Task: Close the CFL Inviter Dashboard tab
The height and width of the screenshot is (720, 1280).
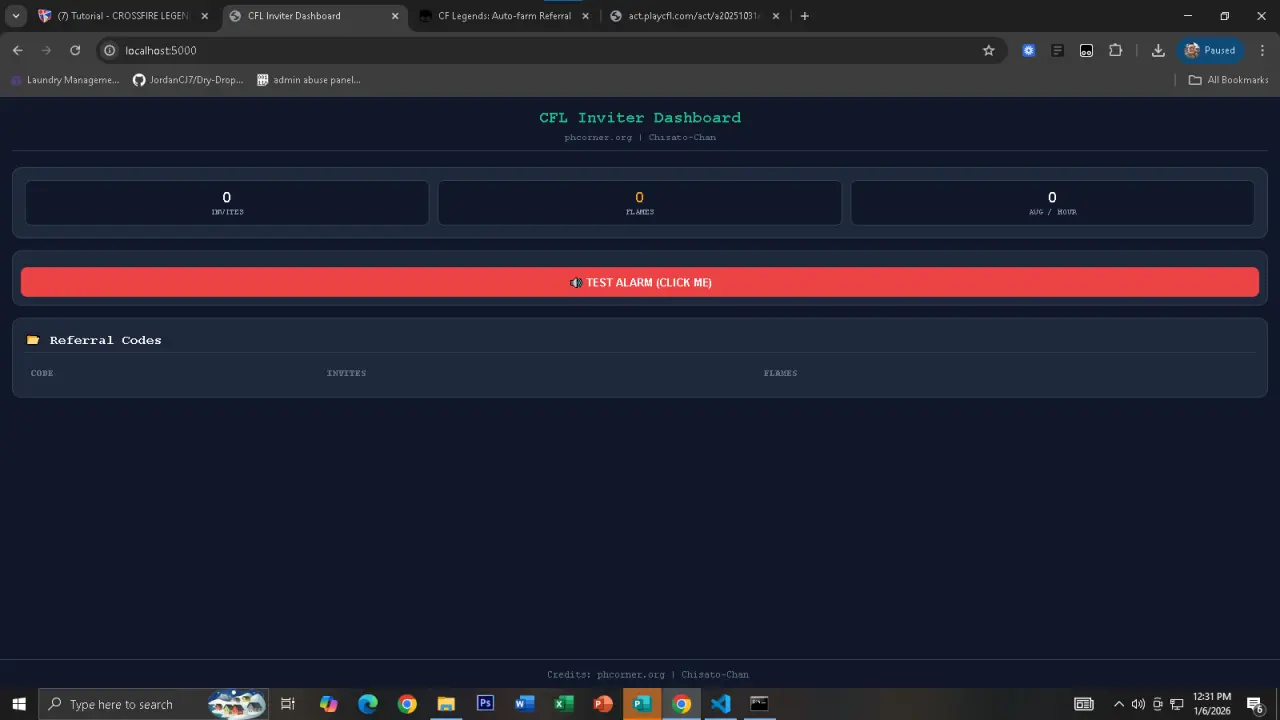Action: 395,16
